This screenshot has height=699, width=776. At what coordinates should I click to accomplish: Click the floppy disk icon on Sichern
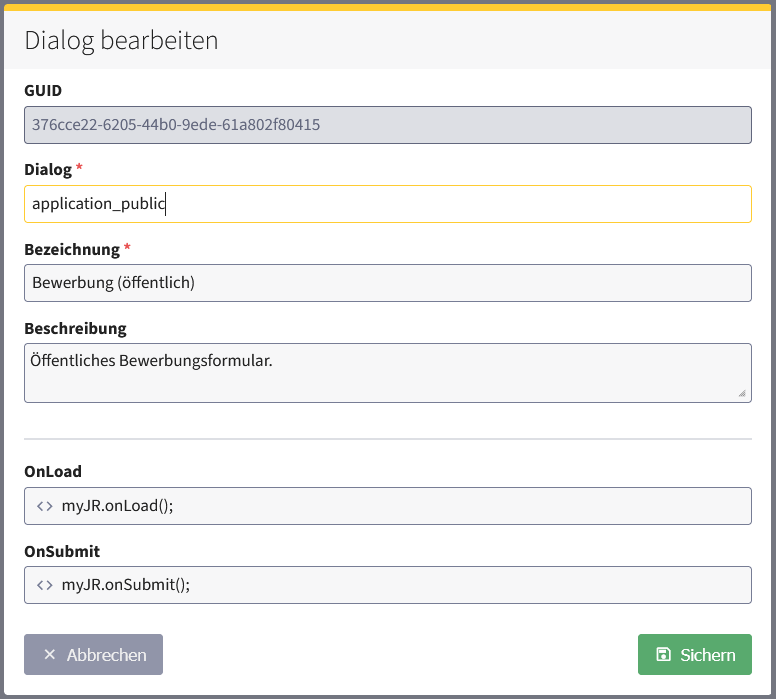[x=663, y=655]
